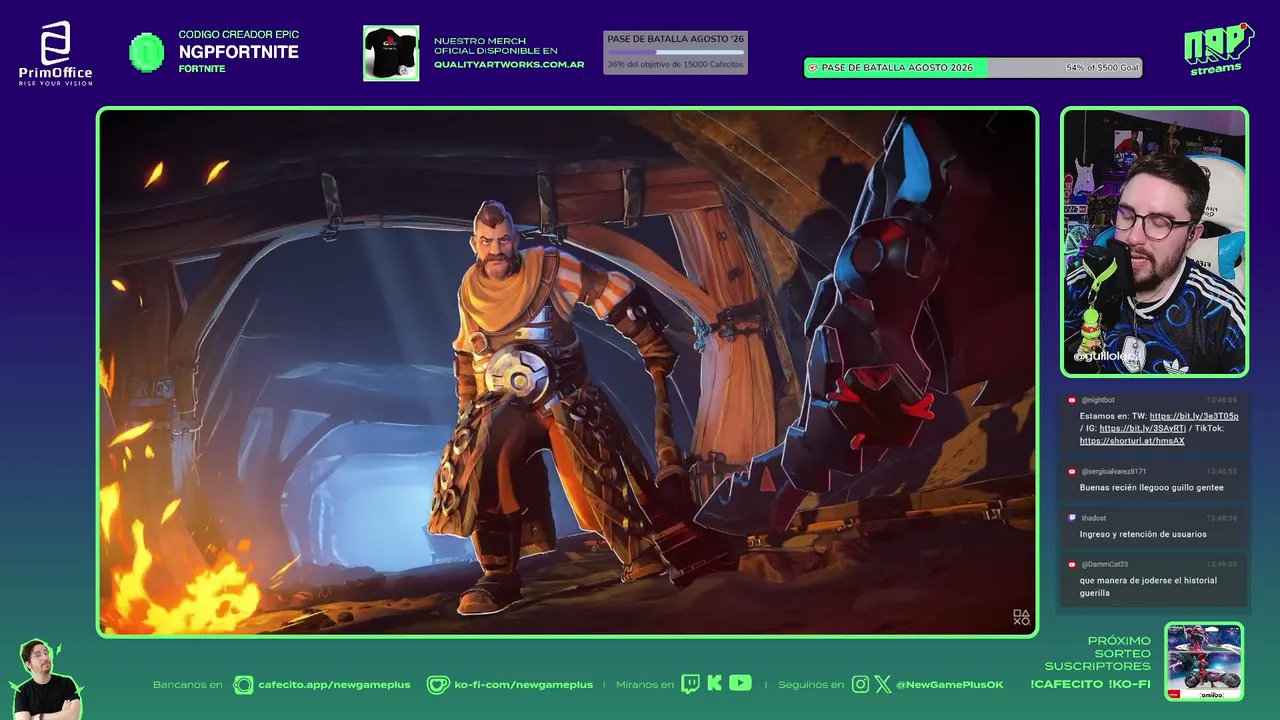Open the Kick icon in the footer
Screen dimensions: 1280x720
[714, 684]
